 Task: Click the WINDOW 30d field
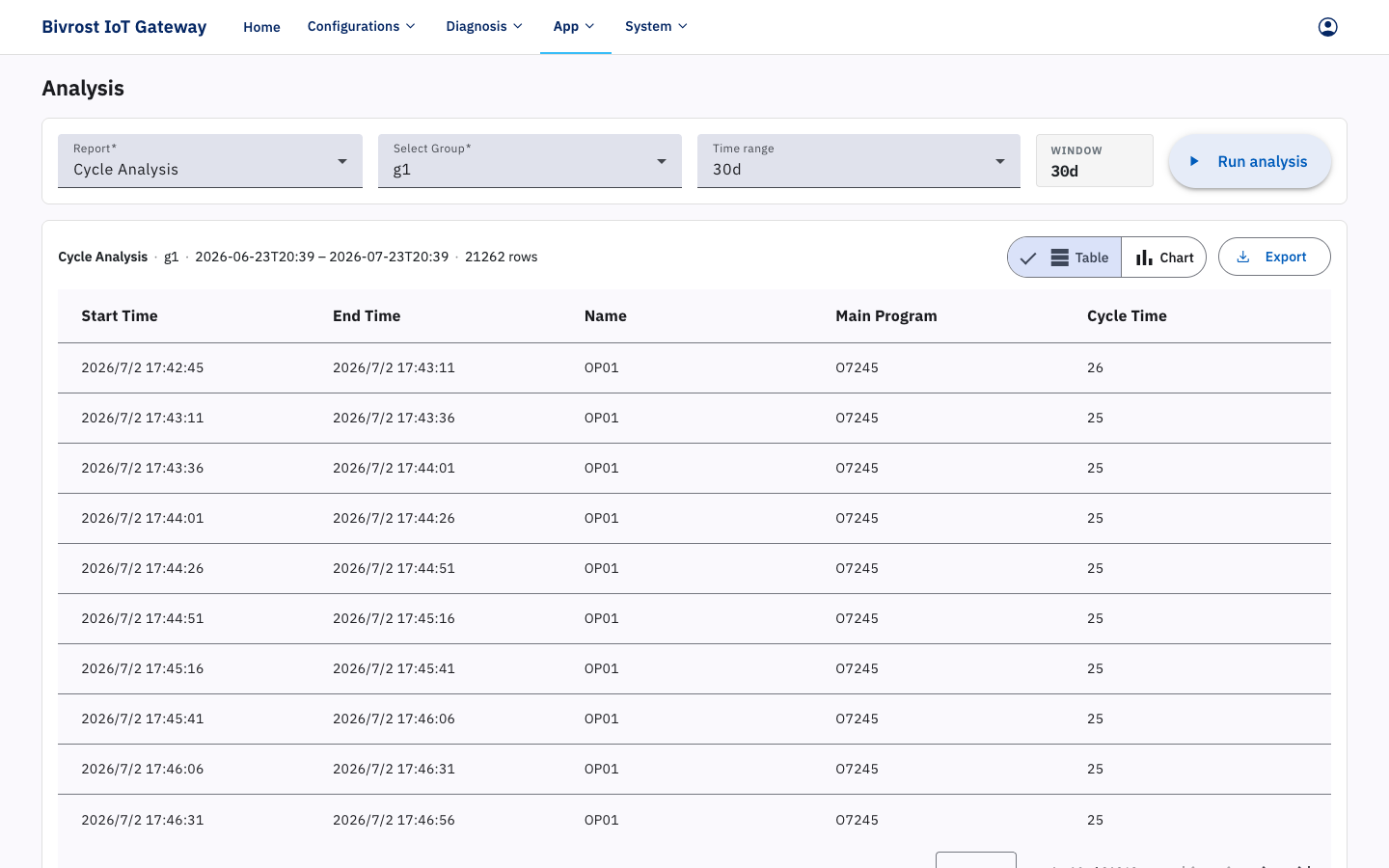1095,161
